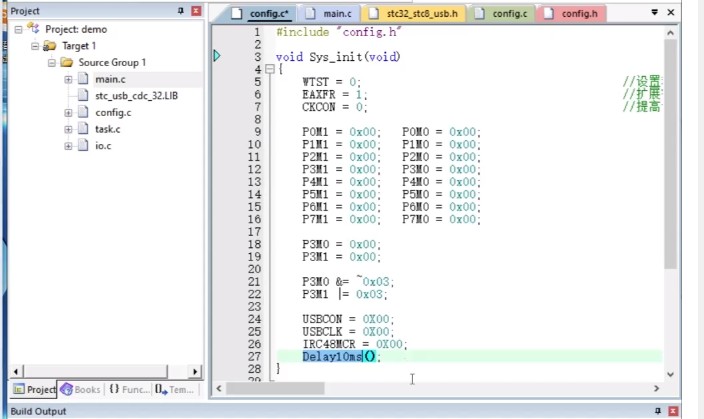
Task: Switch to the green config.c editor tab
Action: click(x=502, y=13)
